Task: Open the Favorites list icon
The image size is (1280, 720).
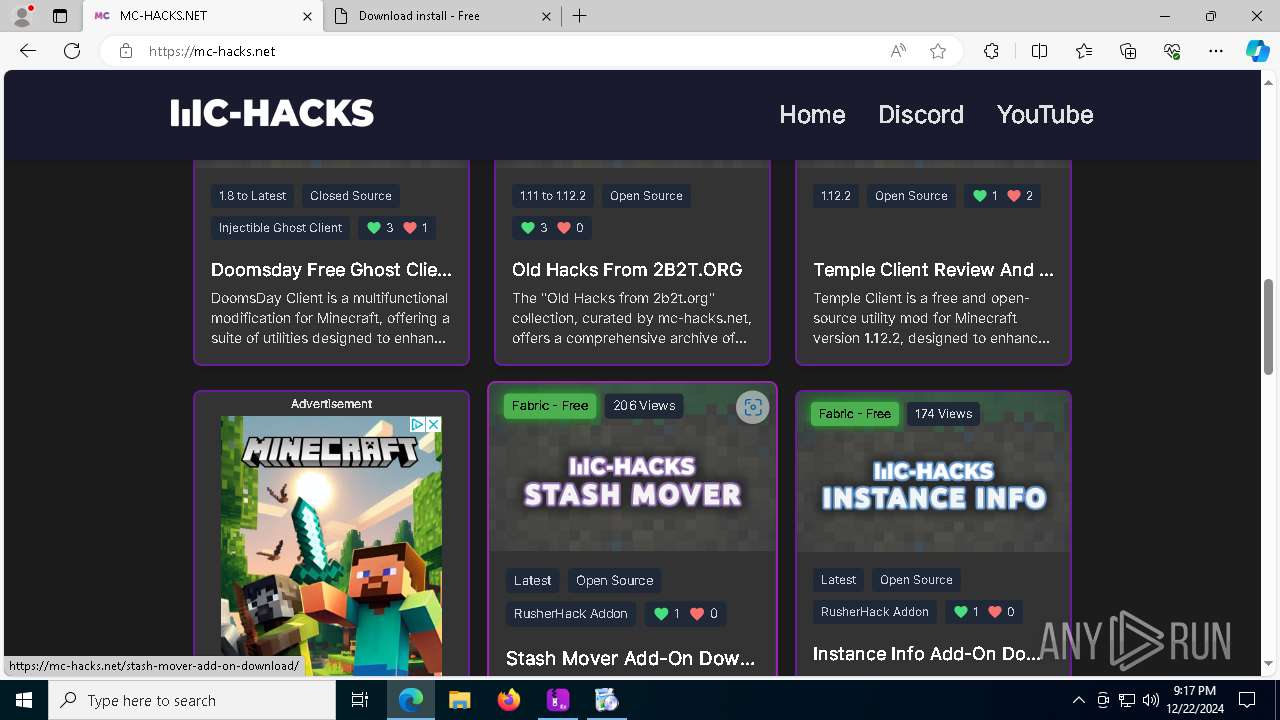Action: (1084, 51)
